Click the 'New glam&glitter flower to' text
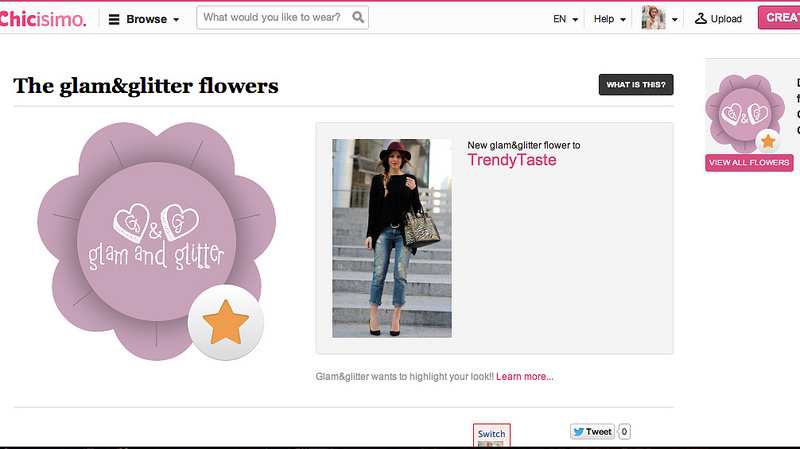This screenshot has height=449, width=800. pos(524,145)
